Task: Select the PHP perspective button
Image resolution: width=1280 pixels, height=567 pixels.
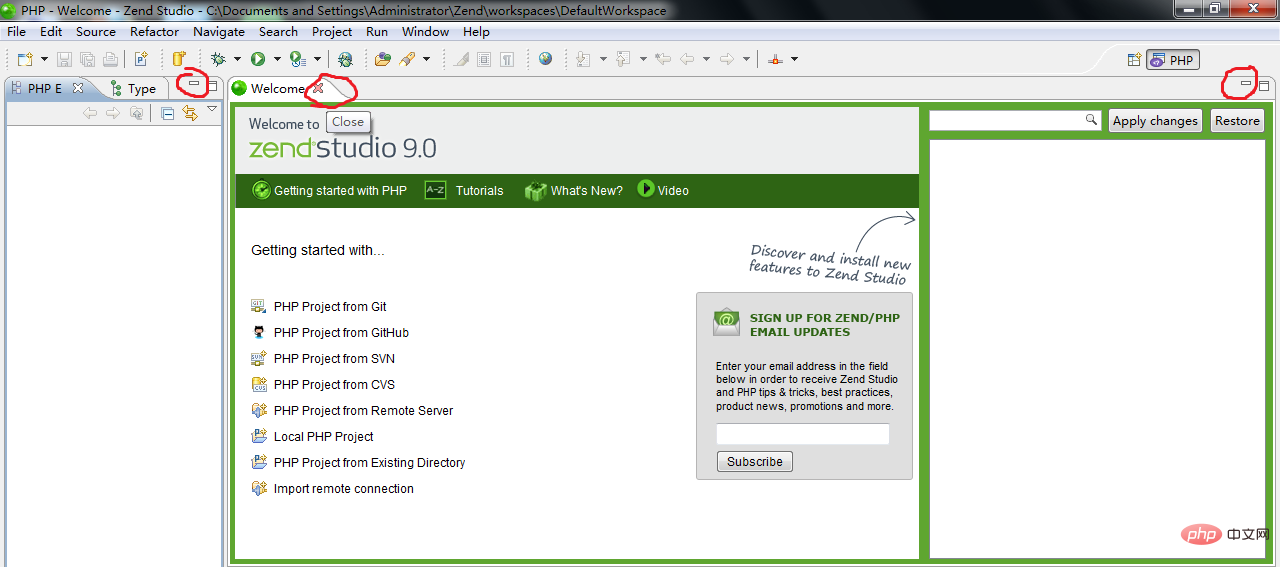Action: point(1172,60)
